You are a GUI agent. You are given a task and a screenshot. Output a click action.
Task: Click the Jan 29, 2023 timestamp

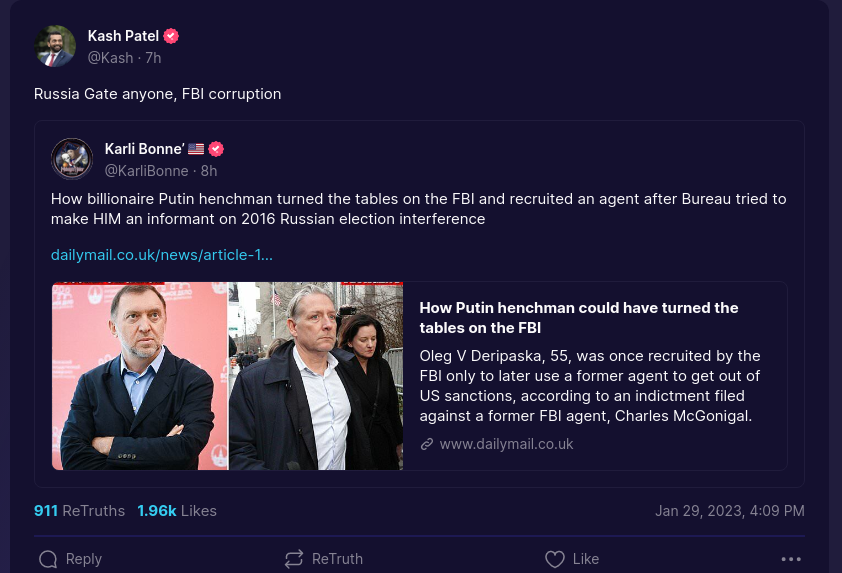pyautogui.click(x=729, y=511)
